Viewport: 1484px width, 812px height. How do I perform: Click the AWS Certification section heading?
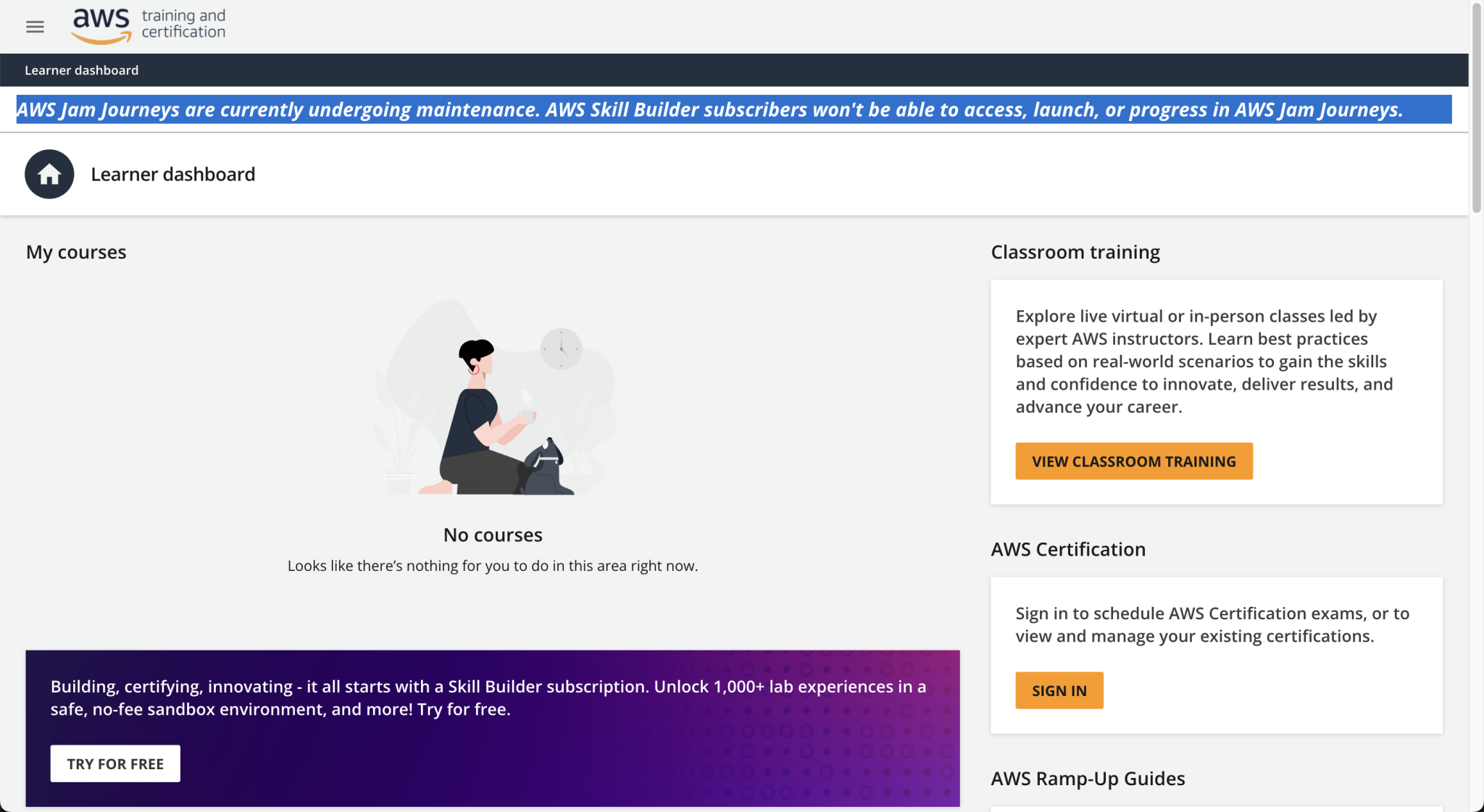point(1067,549)
